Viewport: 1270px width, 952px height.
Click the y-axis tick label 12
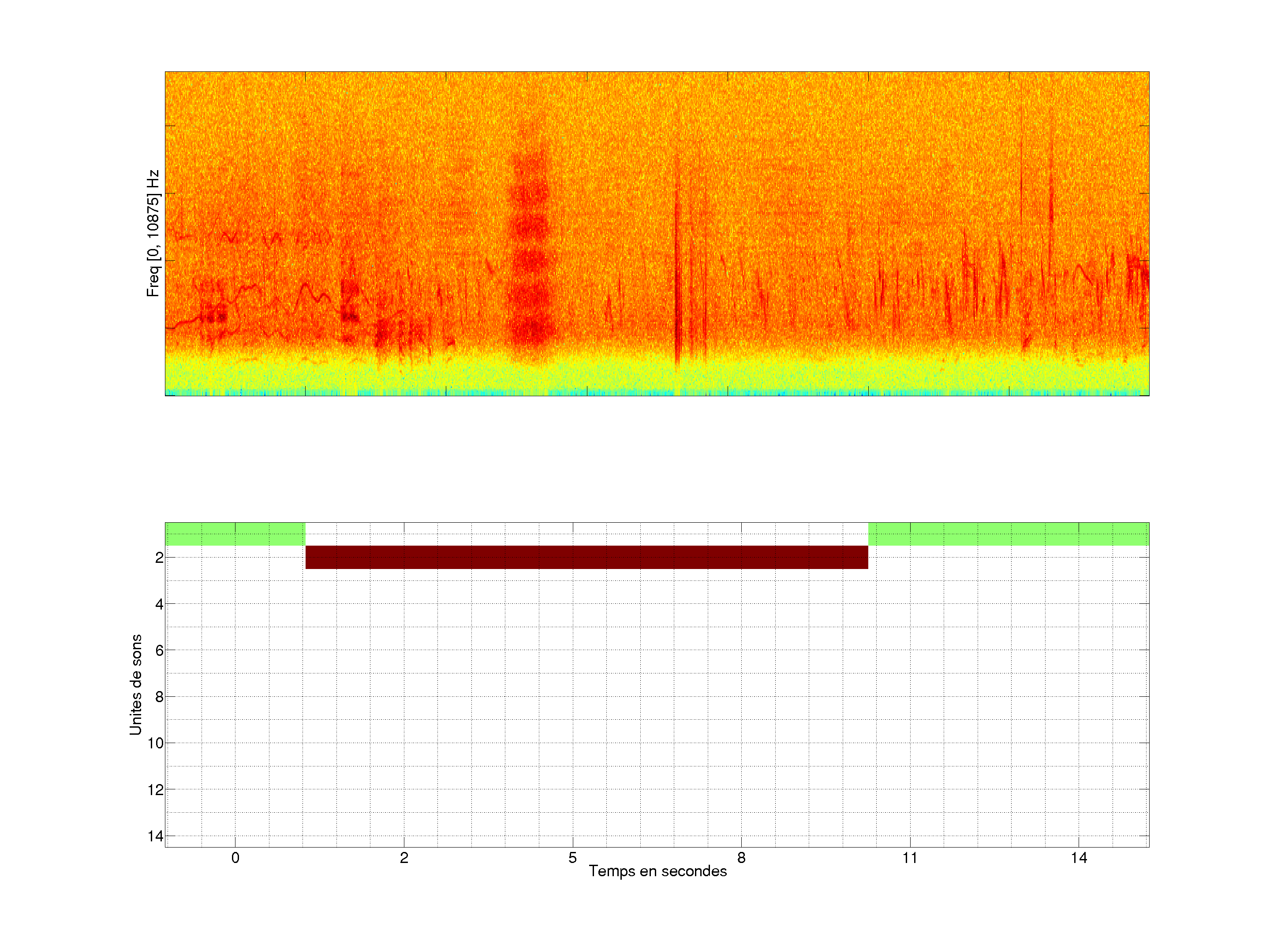(x=156, y=790)
